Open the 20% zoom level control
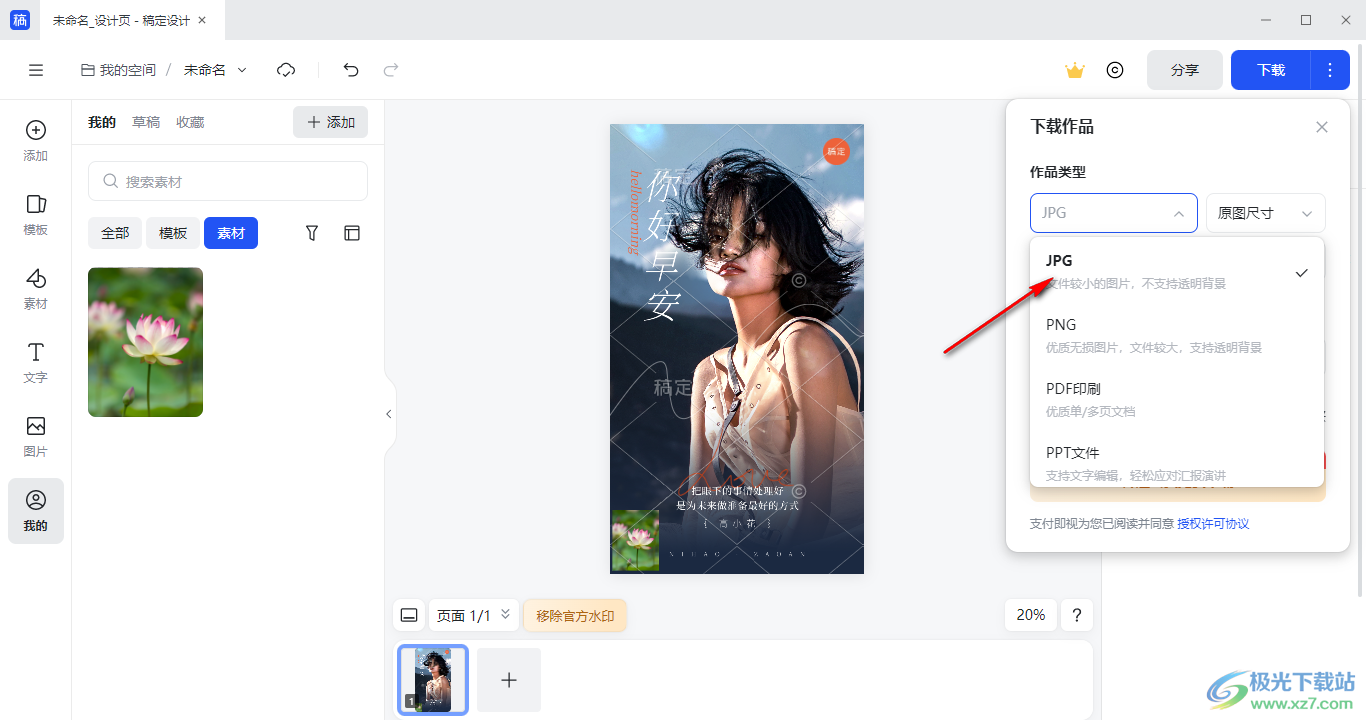1366x720 pixels. (x=1031, y=615)
